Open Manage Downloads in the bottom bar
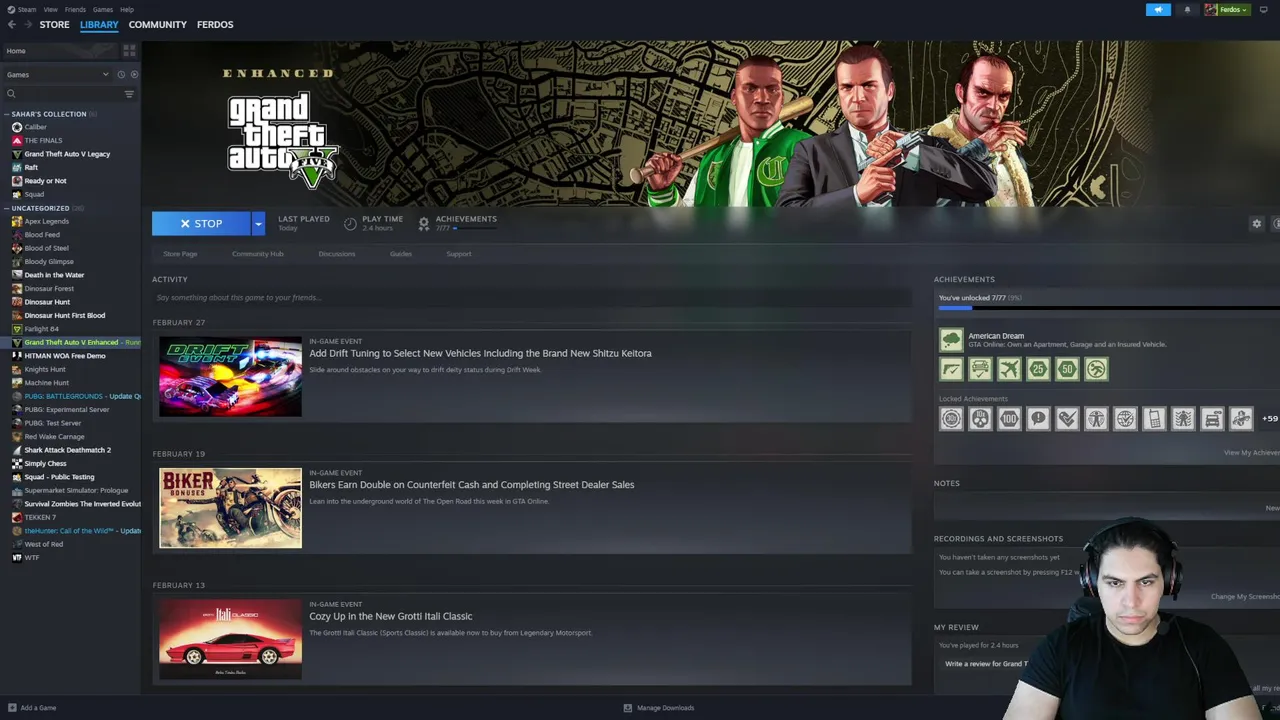Viewport: 1280px width, 720px height. 659,708
